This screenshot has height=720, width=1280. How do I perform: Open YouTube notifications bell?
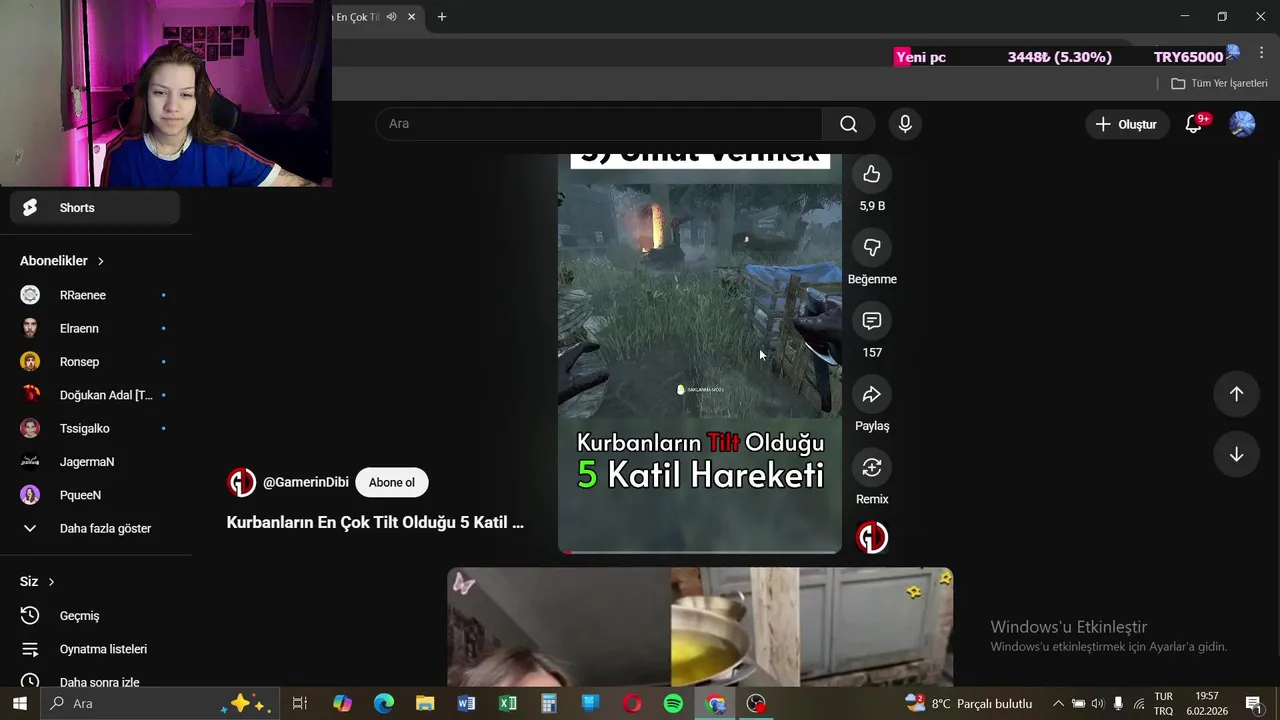click(1193, 124)
